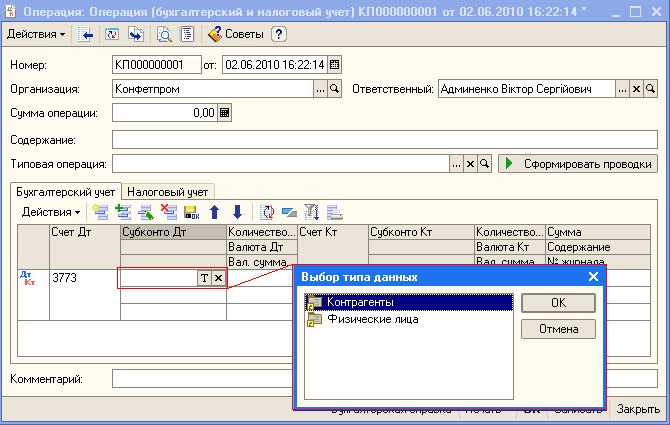Clear Субконто Дт cell with X button
Screen dimensions: 670x425
coord(218,279)
